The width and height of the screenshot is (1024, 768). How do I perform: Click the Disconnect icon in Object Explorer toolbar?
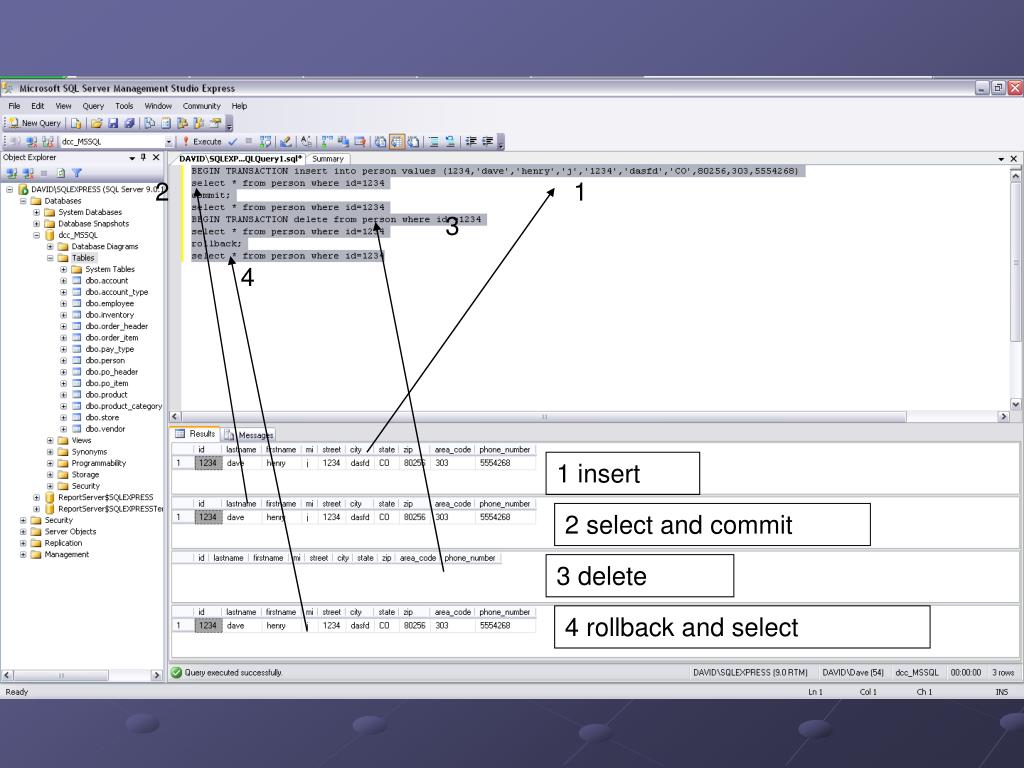click(28, 173)
